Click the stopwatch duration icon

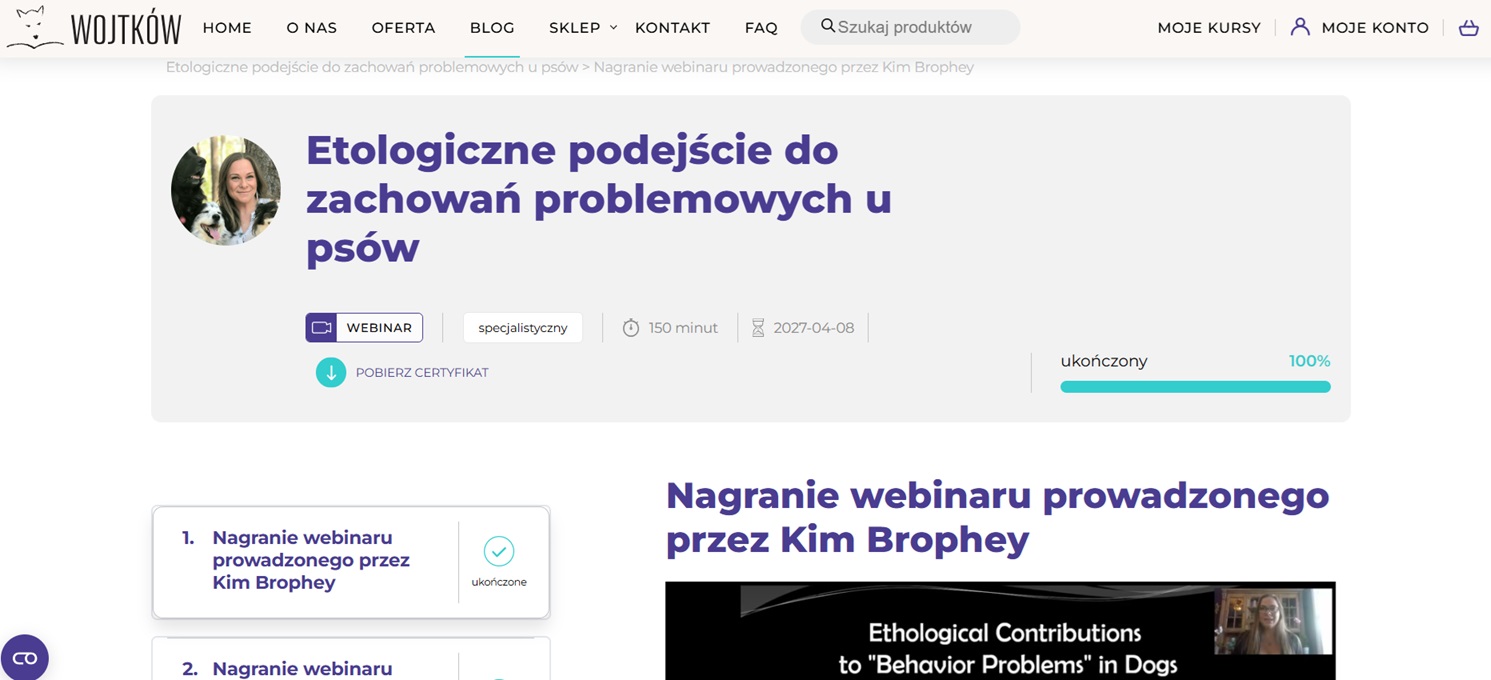pyautogui.click(x=631, y=328)
